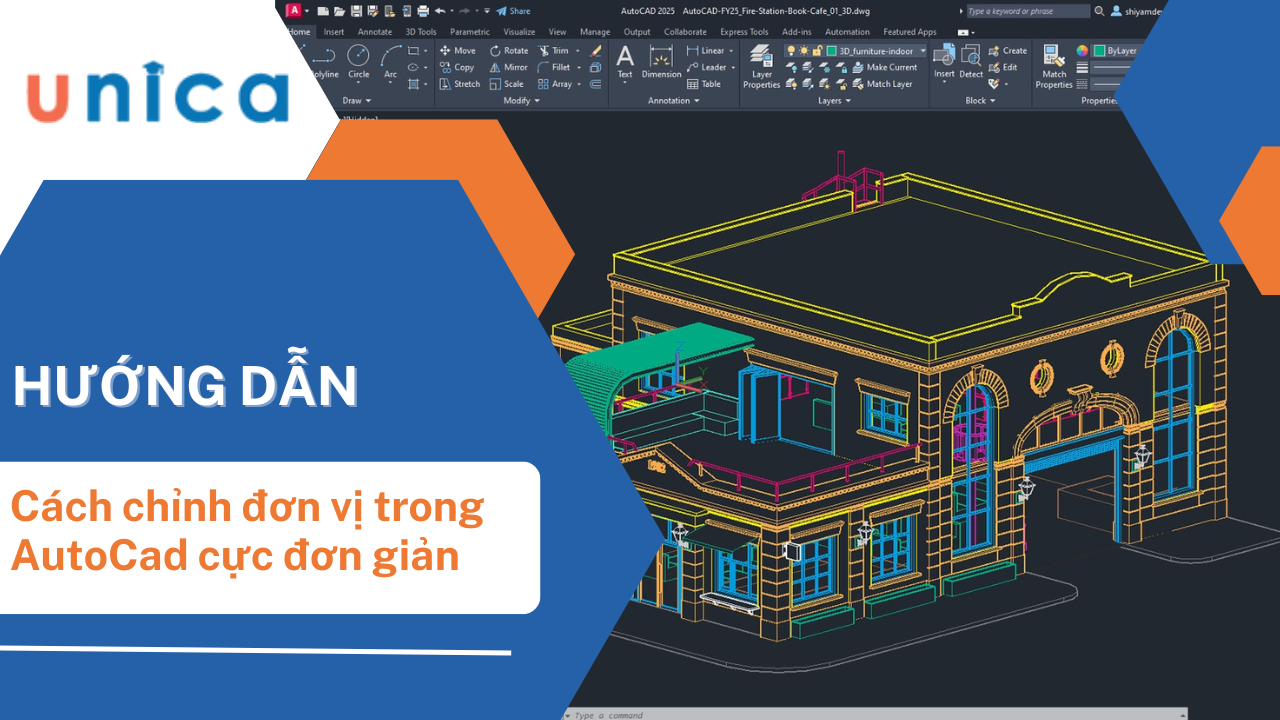Select the Dimension tool
Viewport: 1280px width, 720px height.
coord(661,61)
